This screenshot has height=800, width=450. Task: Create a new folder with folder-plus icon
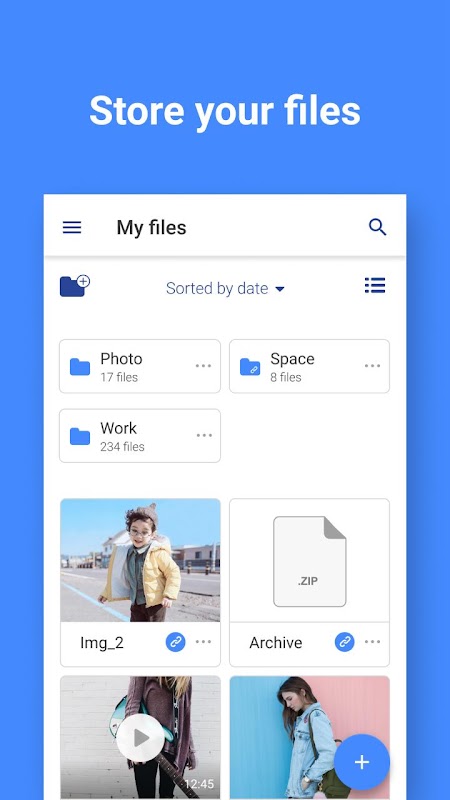[75, 286]
